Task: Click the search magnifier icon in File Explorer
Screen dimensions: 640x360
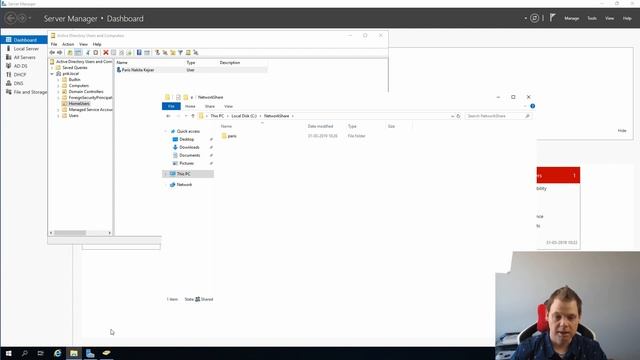Action: point(527,116)
